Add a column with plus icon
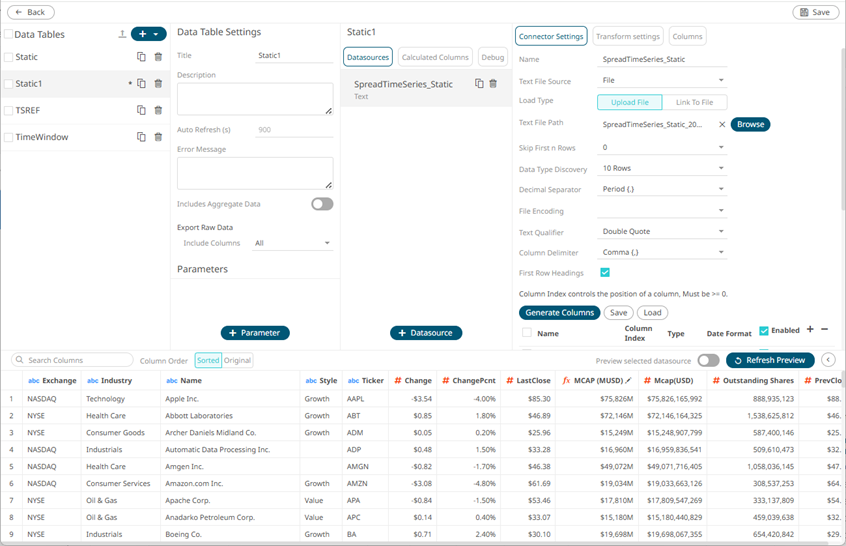The image size is (846, 546). coord(810,330)
